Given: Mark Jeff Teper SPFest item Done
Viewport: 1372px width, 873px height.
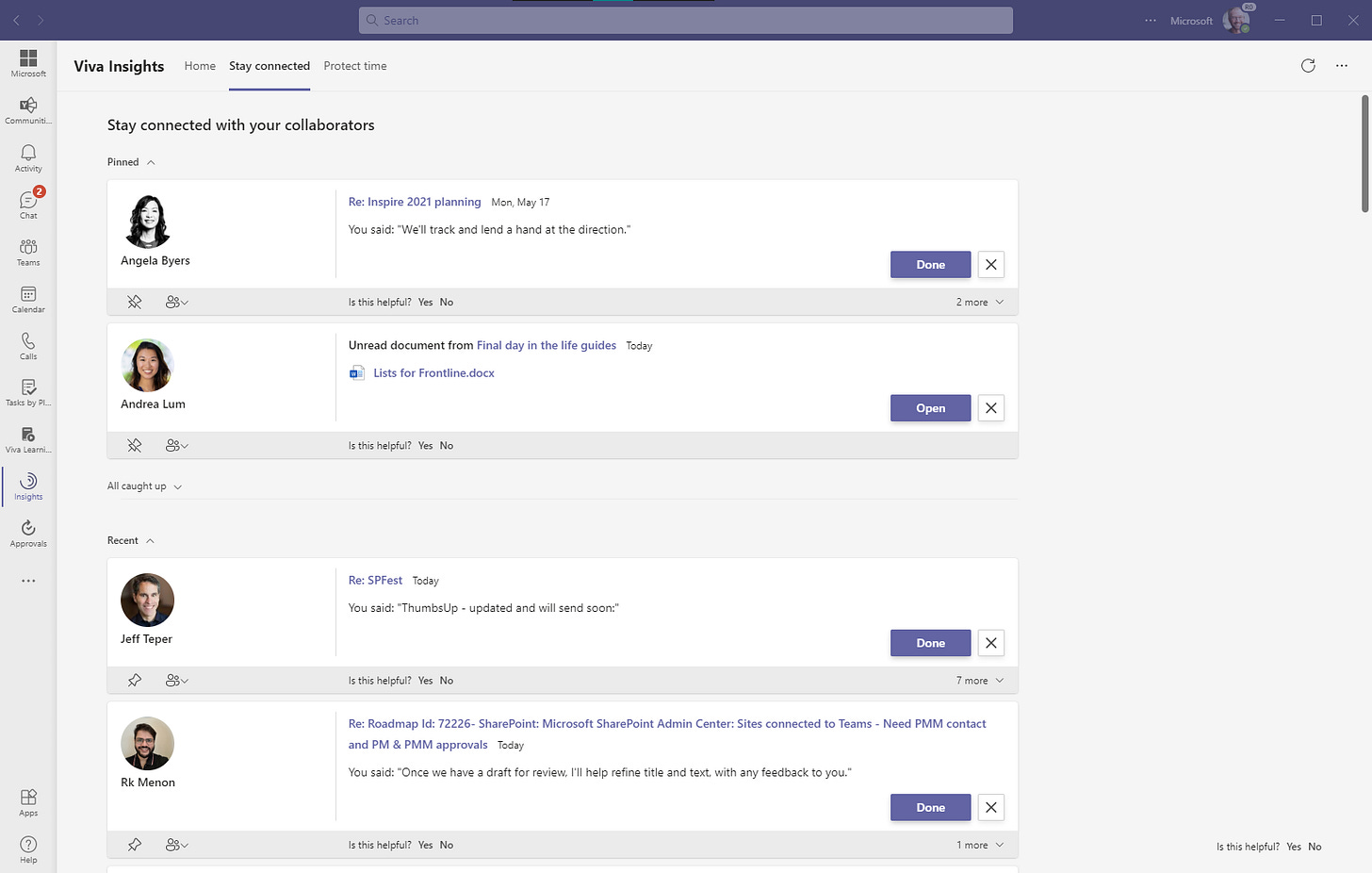Looking at the screenshot, I should click(930, 643).
